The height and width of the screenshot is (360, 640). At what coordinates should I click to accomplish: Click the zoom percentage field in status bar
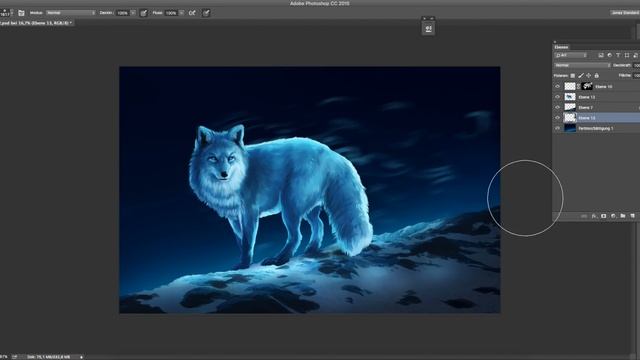click(4, 357)
